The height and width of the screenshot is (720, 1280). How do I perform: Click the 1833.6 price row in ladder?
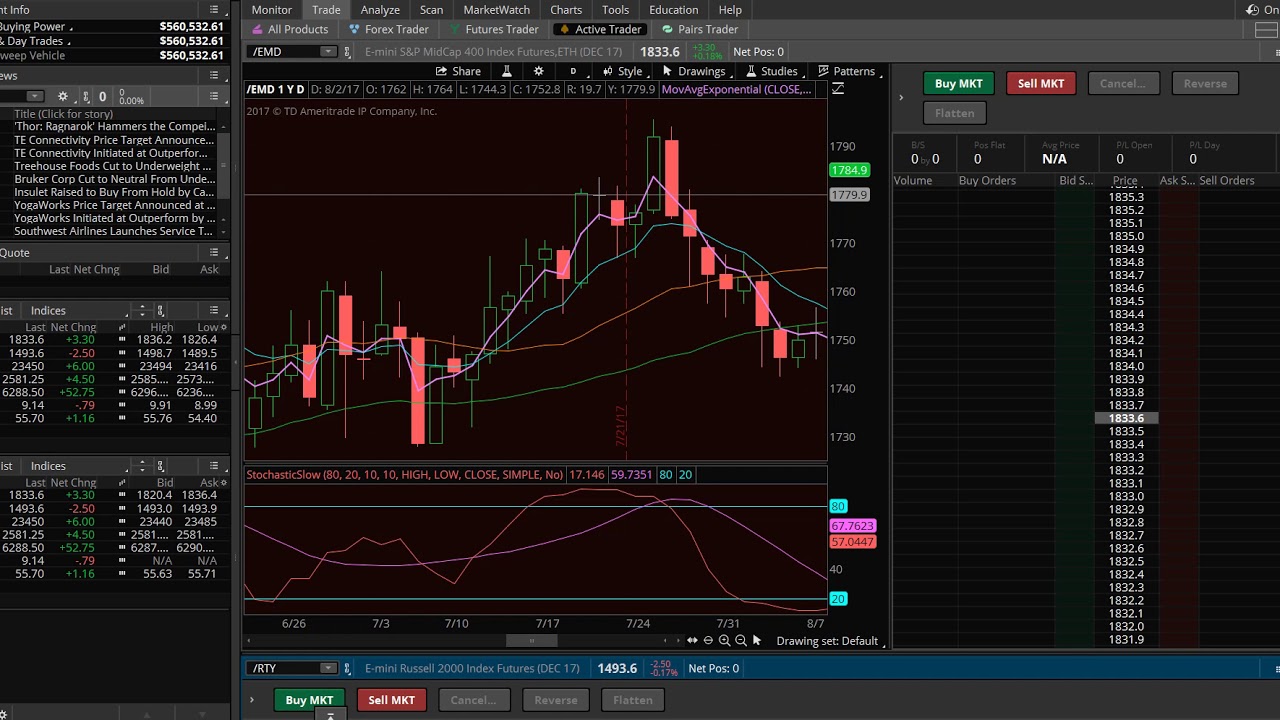pos(1126,418)
